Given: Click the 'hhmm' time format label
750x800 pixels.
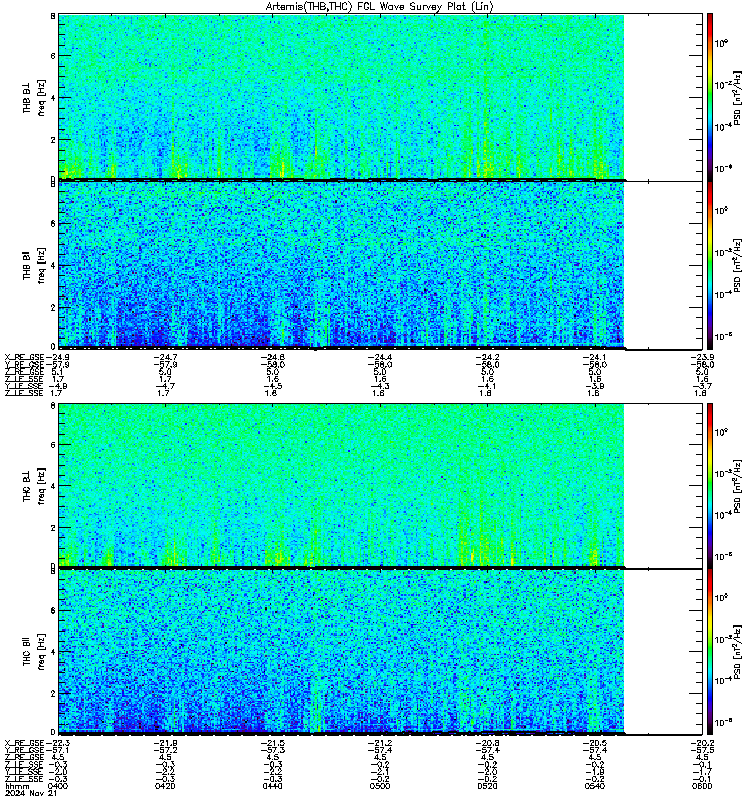Looking at the screenshot, I should click(17, 786).
